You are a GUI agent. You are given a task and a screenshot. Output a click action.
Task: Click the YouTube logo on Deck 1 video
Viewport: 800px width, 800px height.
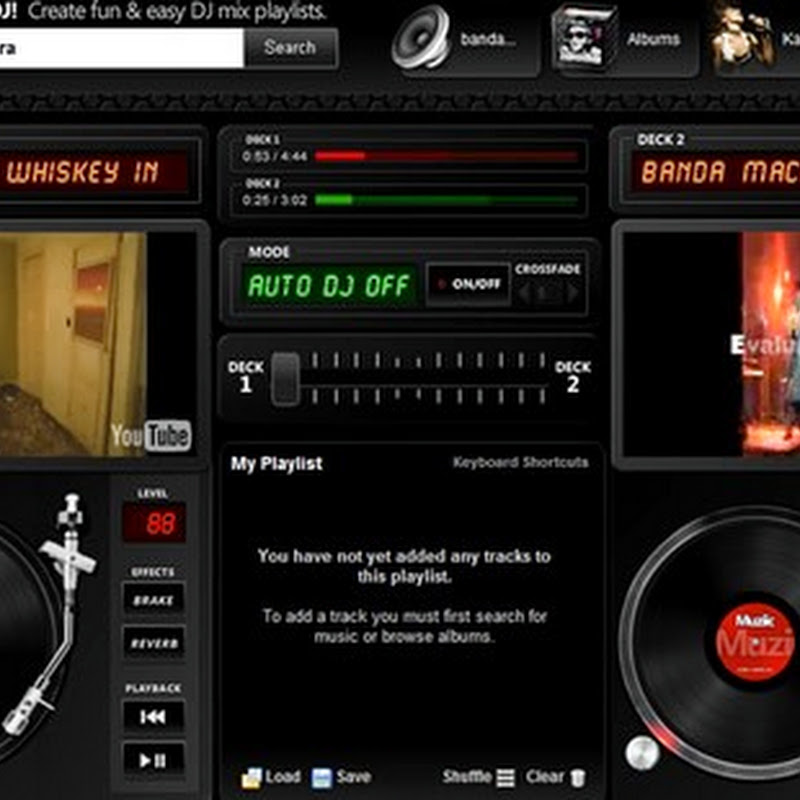coord(151,436)
